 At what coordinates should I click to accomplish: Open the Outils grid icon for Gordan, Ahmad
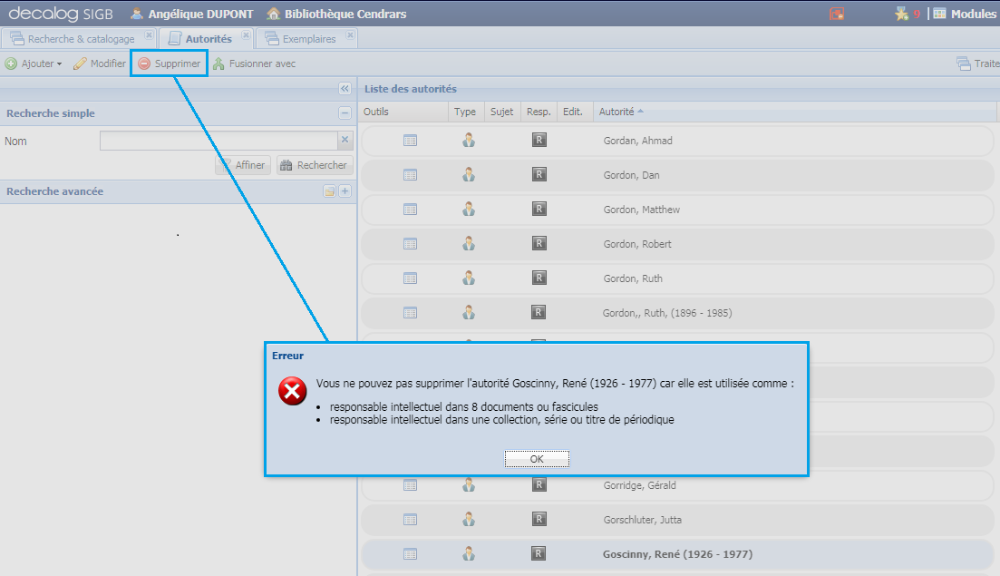[410, 140]
